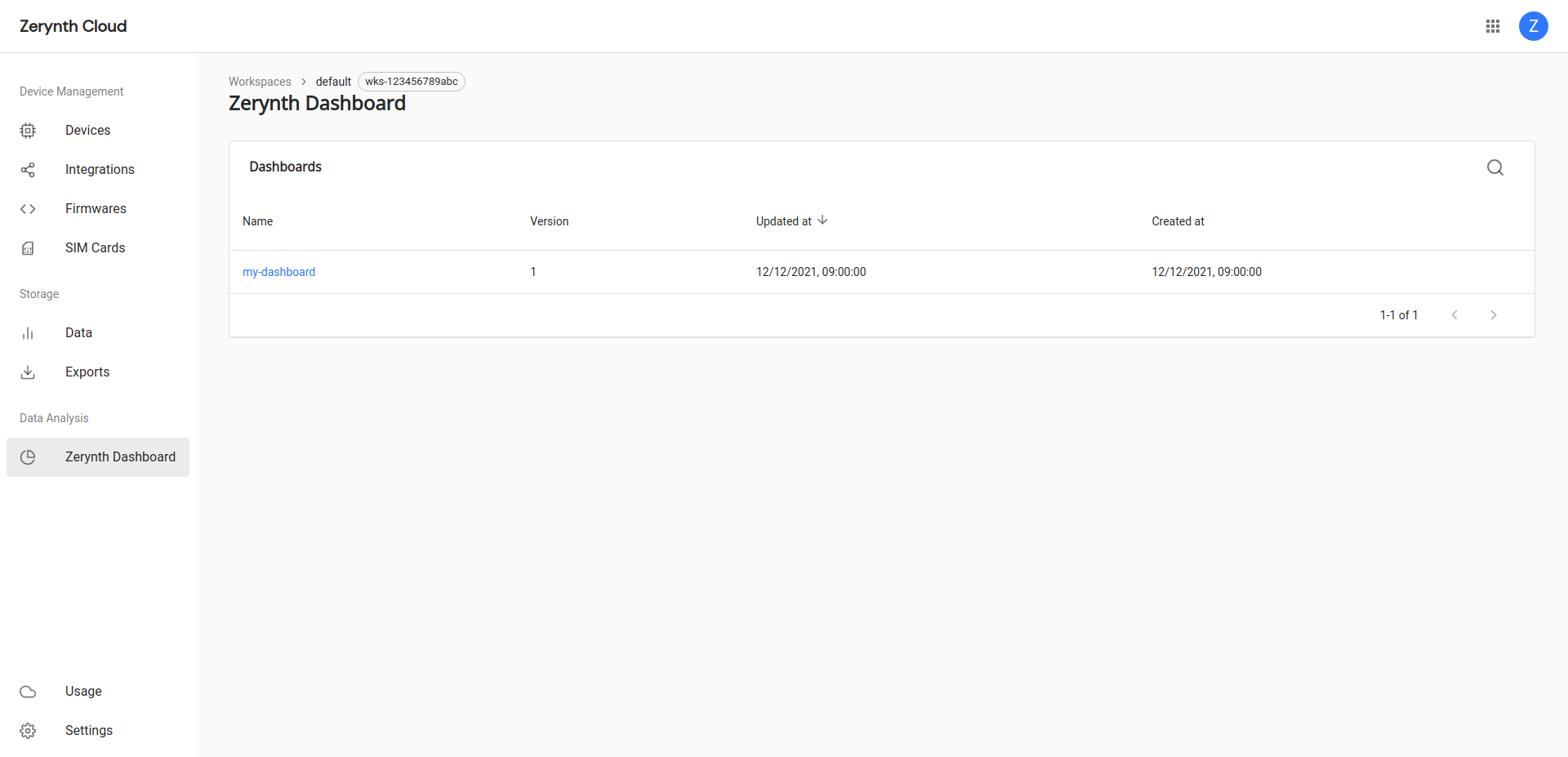The height and width of the screenshot is (757, 1568).
Task: Click the version value 1 in my-dashboard row
Action: point(533,272)
